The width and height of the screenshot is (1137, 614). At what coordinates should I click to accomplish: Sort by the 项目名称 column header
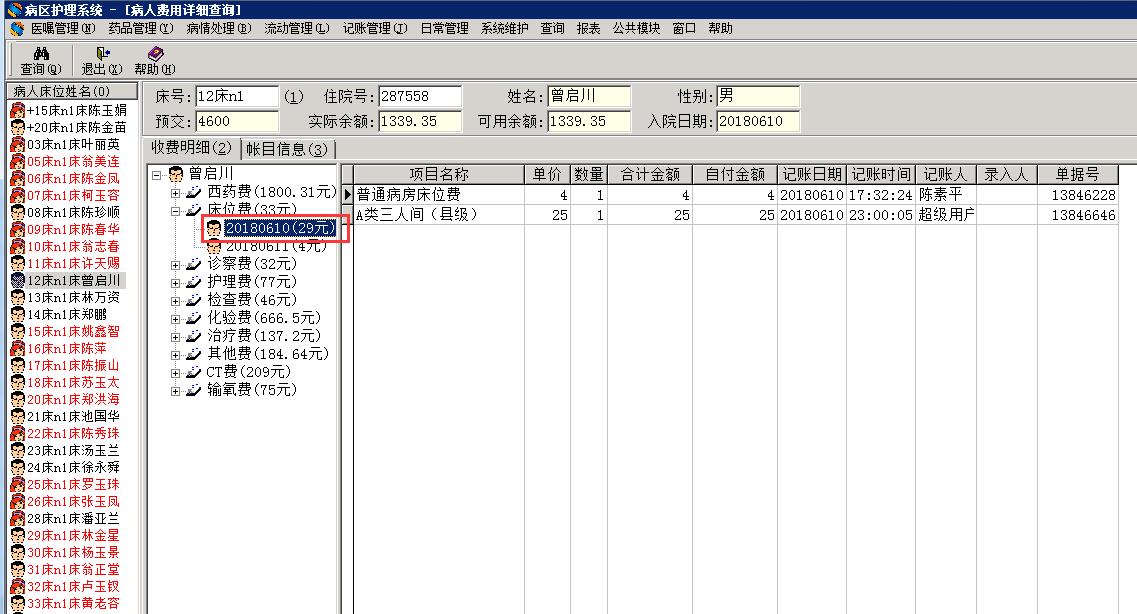(x=439, y=174)
